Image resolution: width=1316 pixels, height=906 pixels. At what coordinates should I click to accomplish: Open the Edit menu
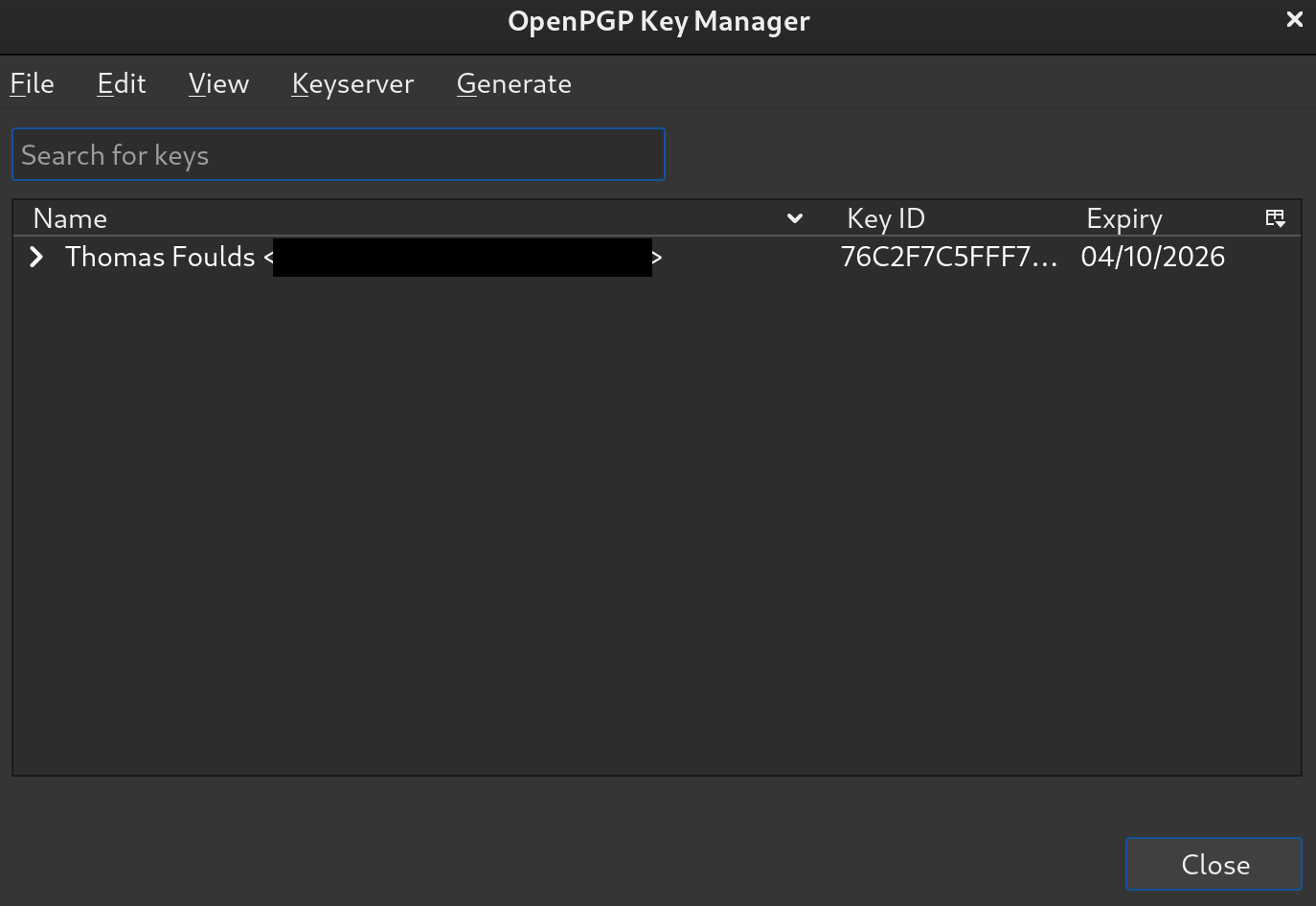coord(121,83)
